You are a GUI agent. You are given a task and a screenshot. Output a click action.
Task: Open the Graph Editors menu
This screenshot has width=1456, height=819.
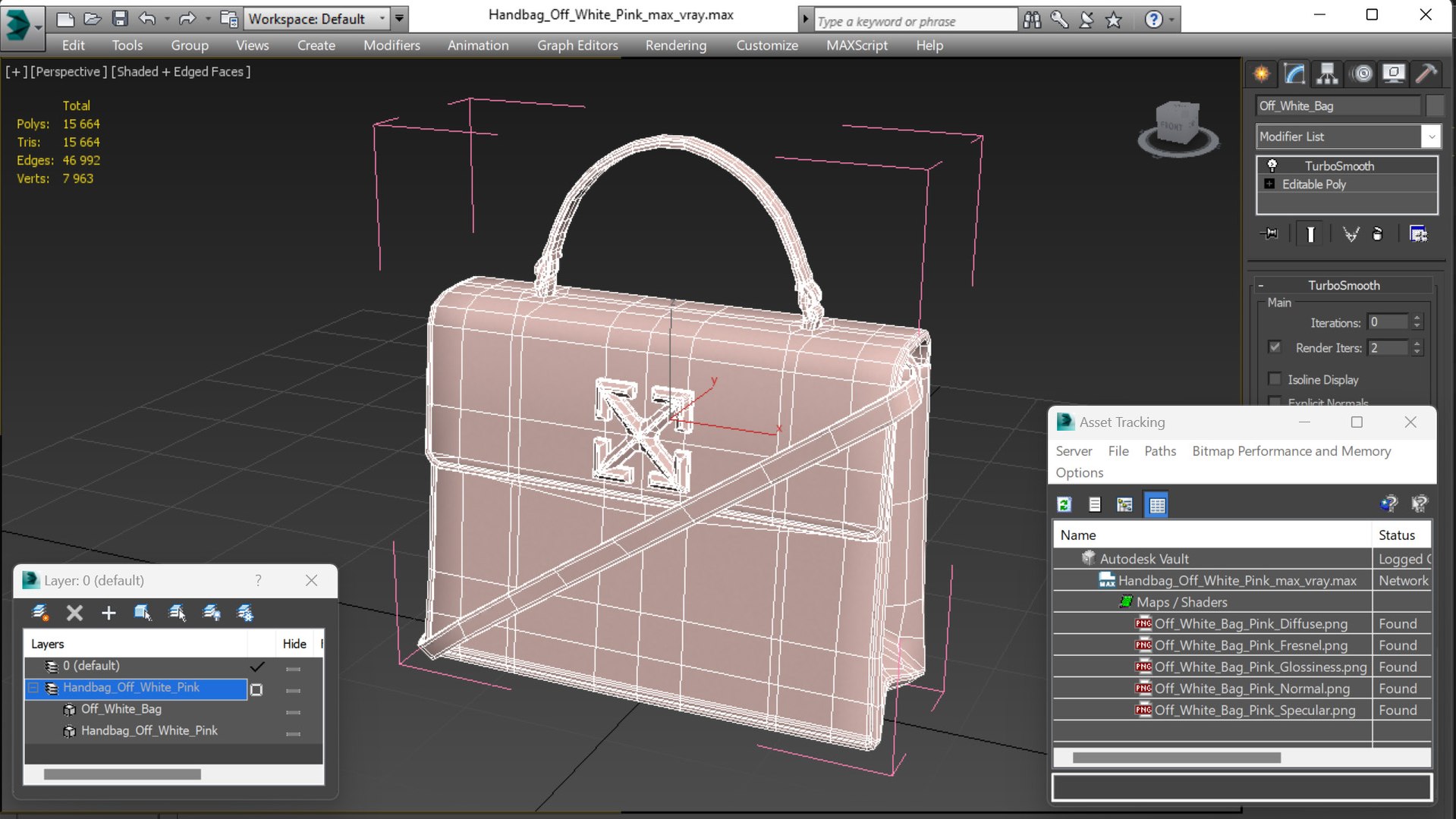(x=577, y=45)
